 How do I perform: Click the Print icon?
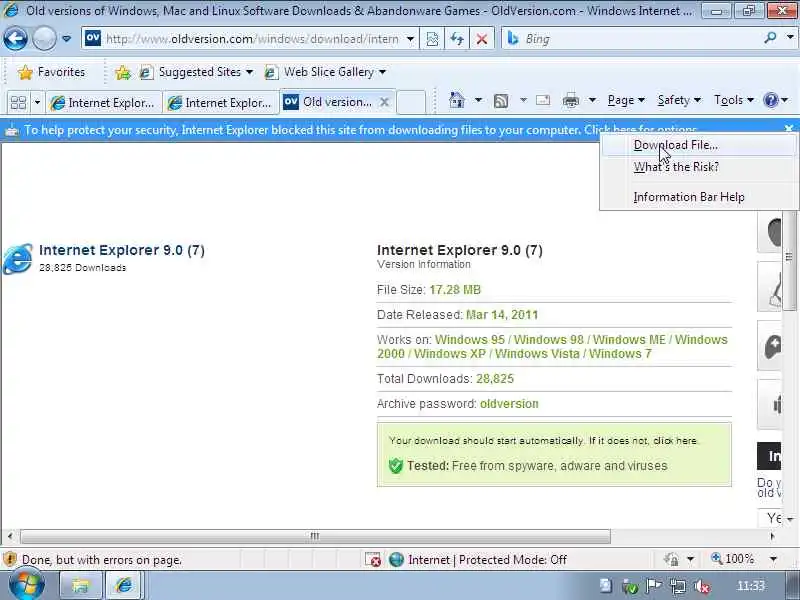click(570, 101)
